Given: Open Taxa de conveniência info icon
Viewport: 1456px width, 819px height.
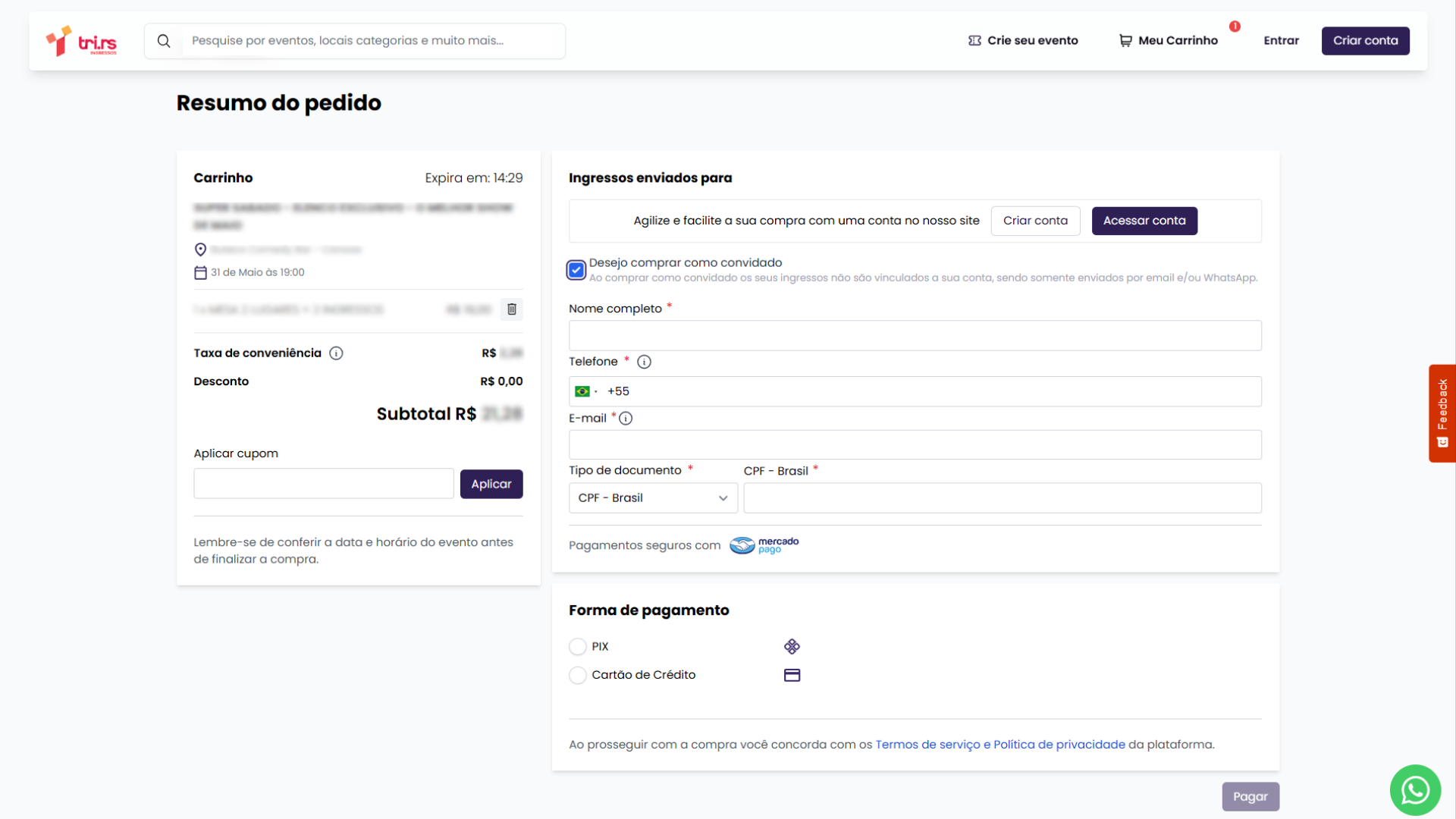Looking at the screenshot, I should pos(336,353).
